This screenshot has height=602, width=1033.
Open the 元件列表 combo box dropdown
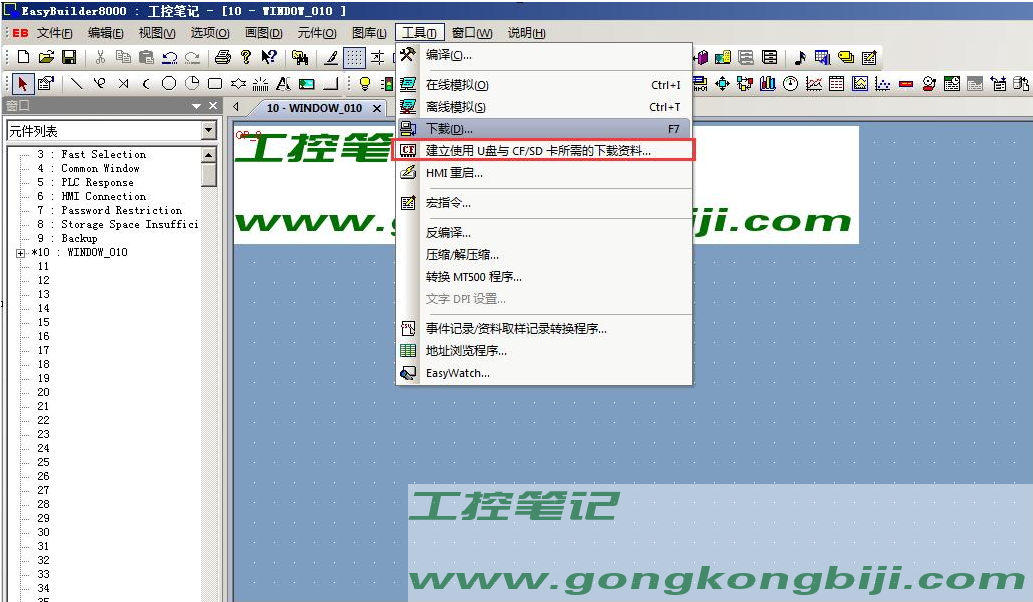pos(209,130)
